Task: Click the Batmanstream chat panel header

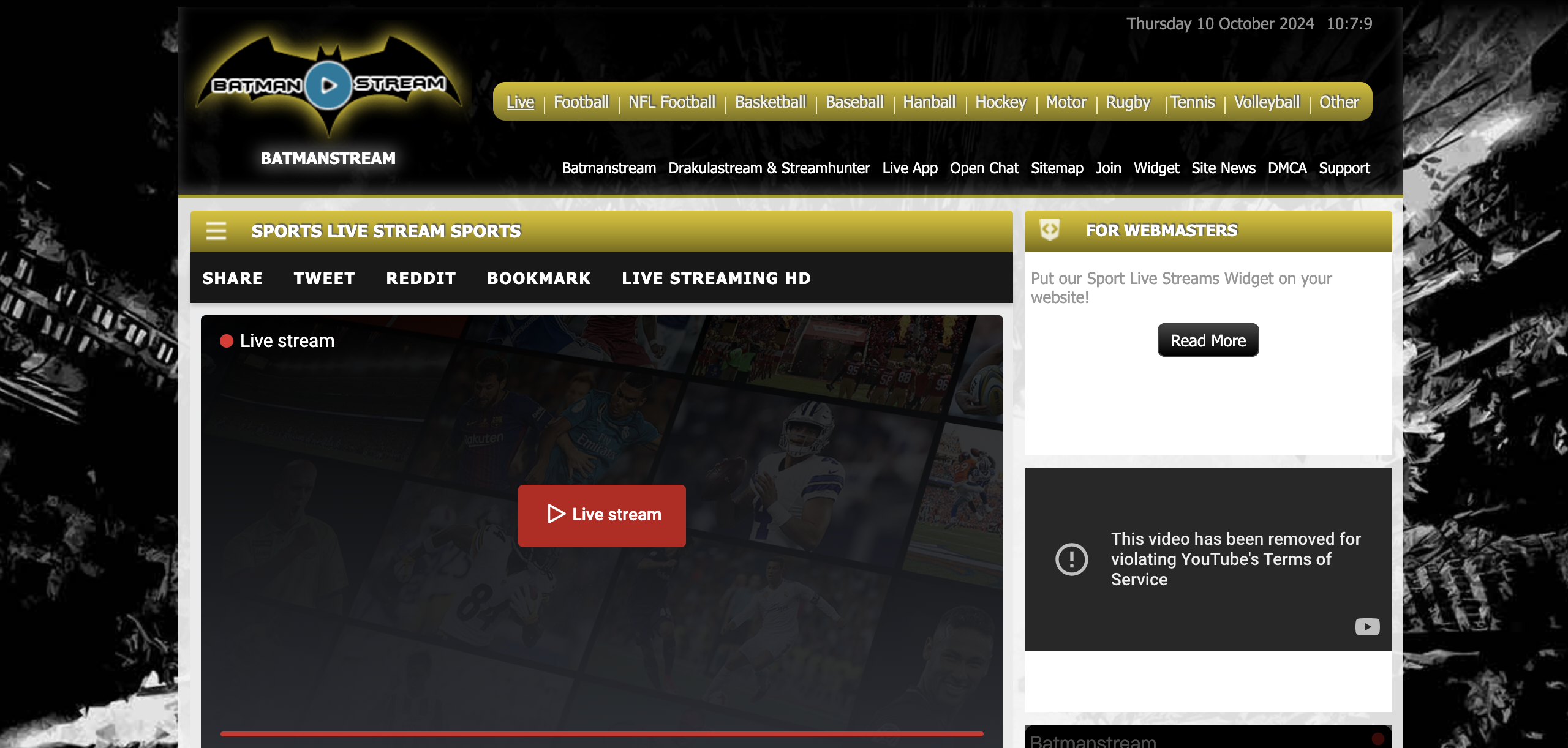Action: point(1208,737)
